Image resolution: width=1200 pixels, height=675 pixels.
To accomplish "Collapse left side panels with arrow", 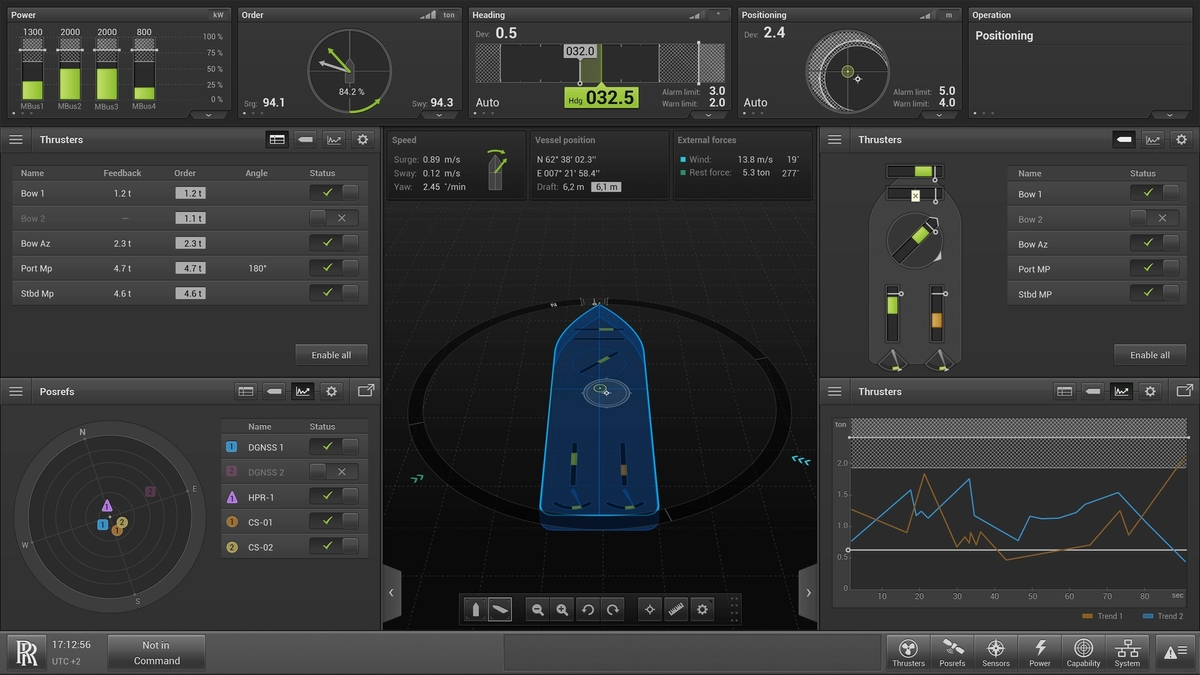I will pos(391,592).
